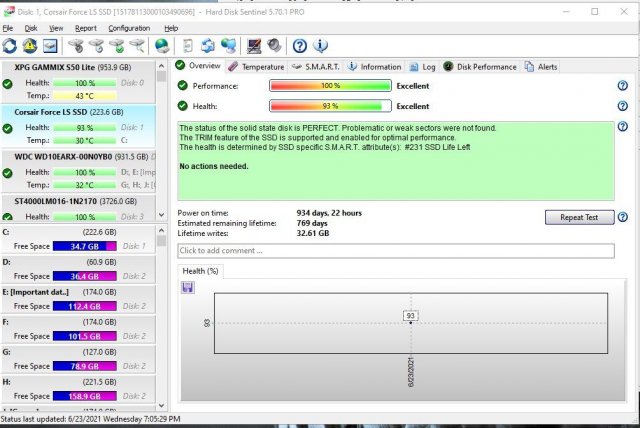Viewport: 640px width, 428px height.
Task: Open the Configuration menu
Action: click(x=129, y=28)
